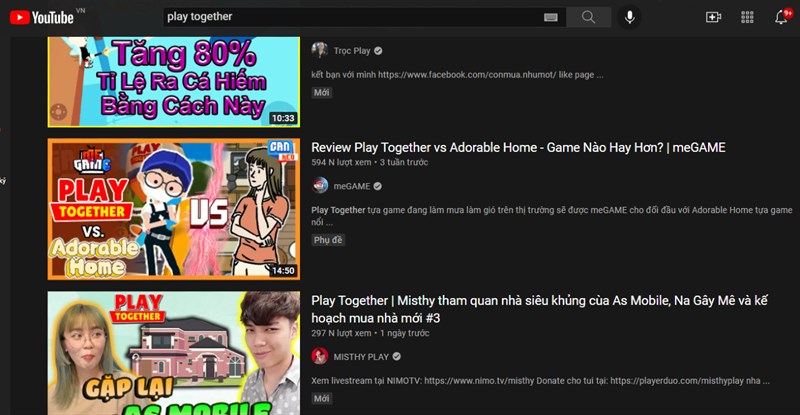Open the Play Together vs Adorable Home thumbnail

(173, 209)
